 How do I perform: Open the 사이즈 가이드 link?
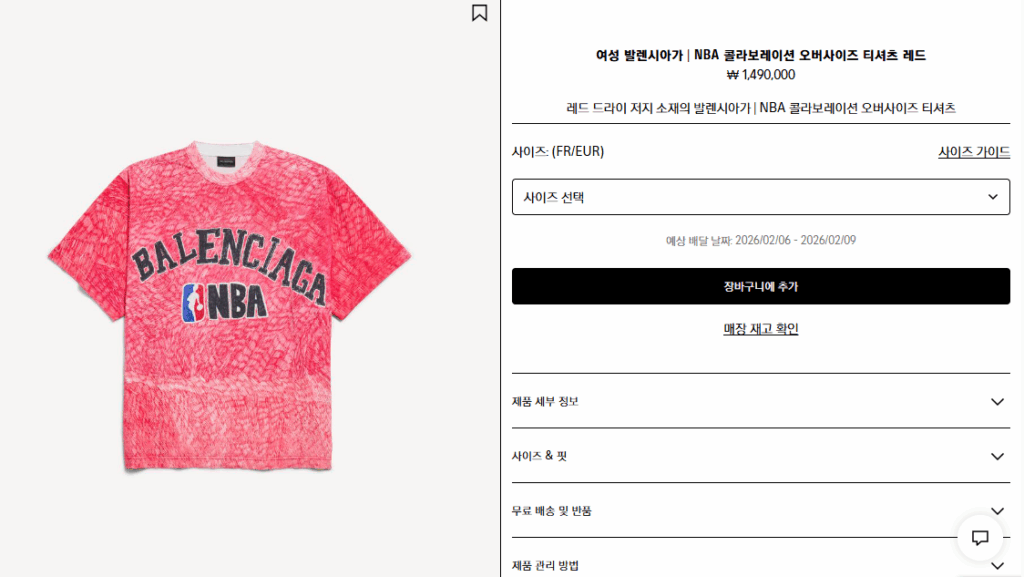(974, 152)
